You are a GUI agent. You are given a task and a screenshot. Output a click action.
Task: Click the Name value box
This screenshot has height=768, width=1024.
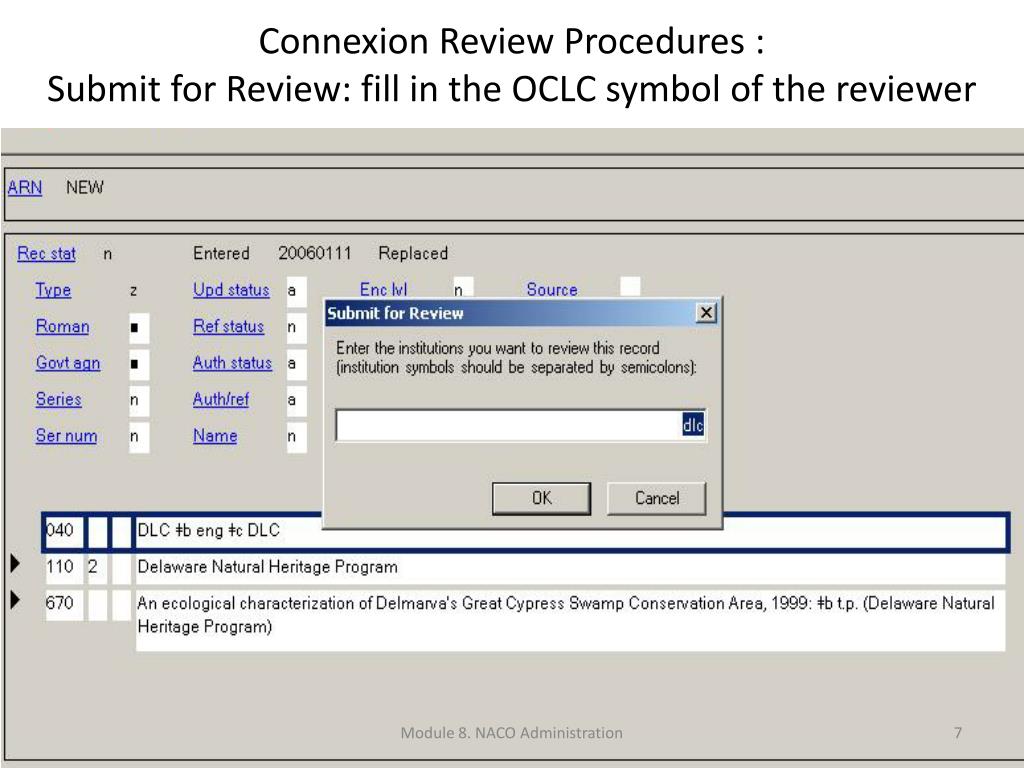296,437
